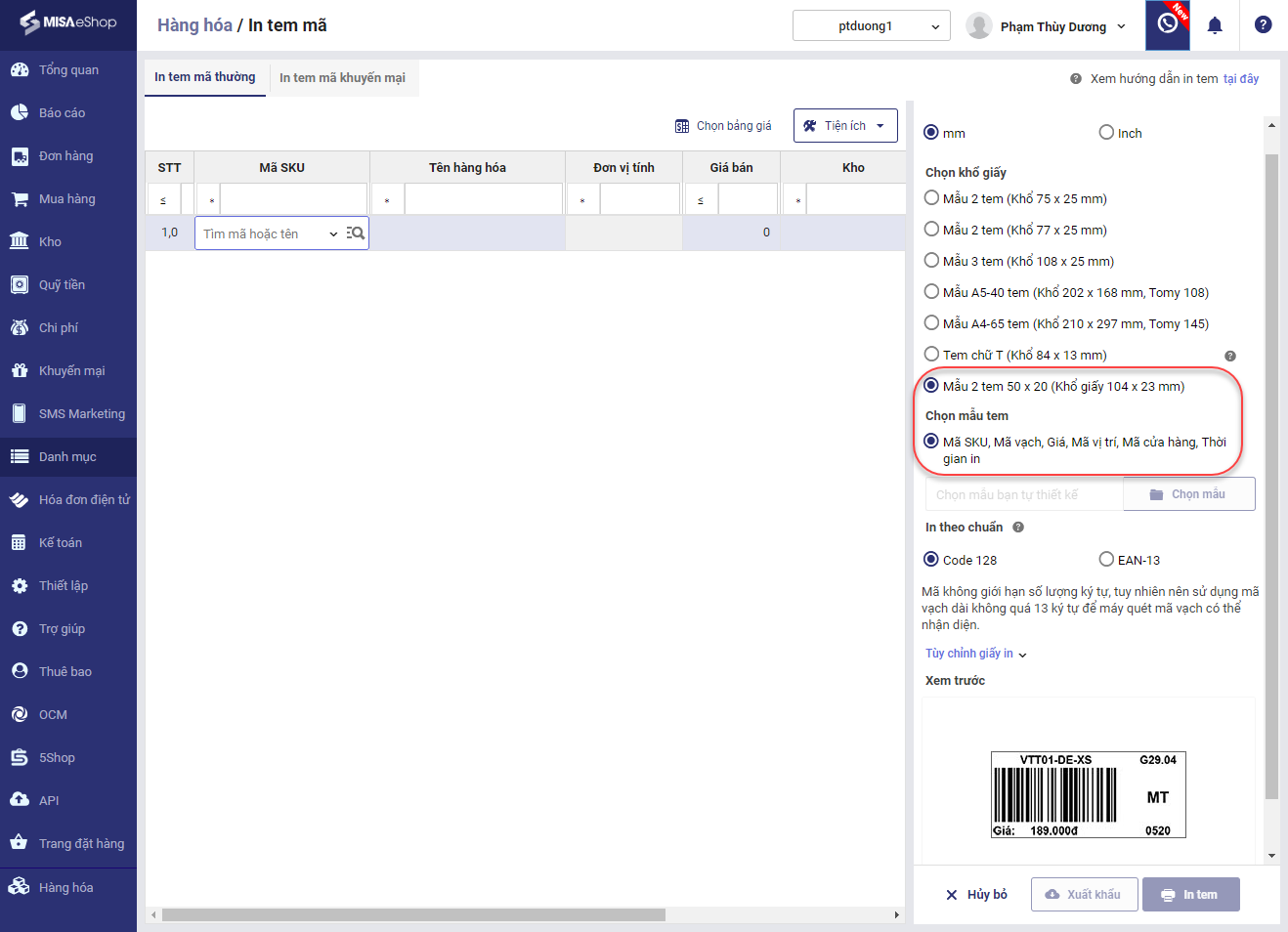Click the phone support icon in header
This screenshot has width=1288, height=932.
pos(1167,24)
